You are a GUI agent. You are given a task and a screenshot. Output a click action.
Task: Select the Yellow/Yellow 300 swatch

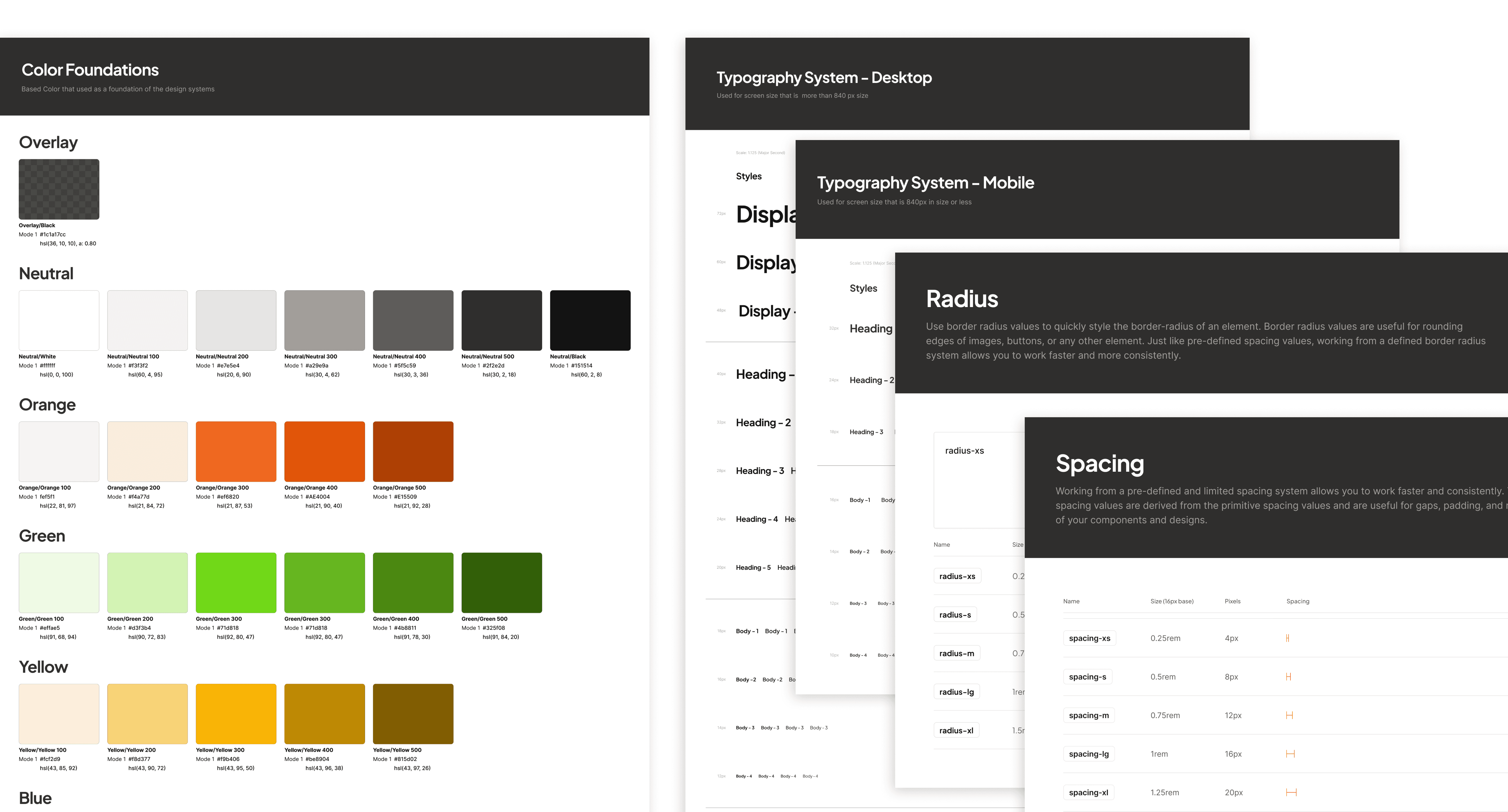pos(236,714)
